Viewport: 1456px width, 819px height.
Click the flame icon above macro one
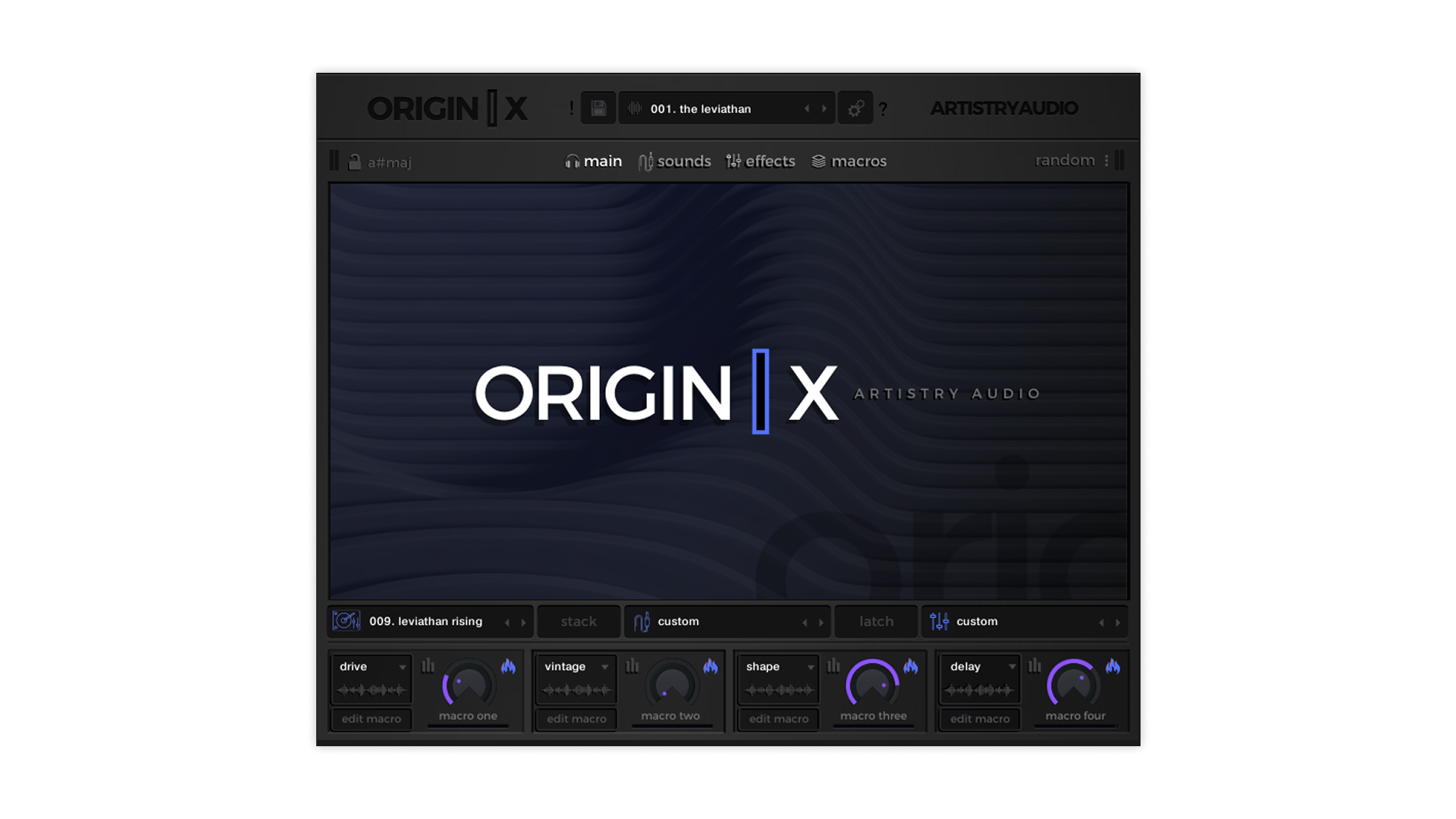pyautogui.click(x=508, y=666)
